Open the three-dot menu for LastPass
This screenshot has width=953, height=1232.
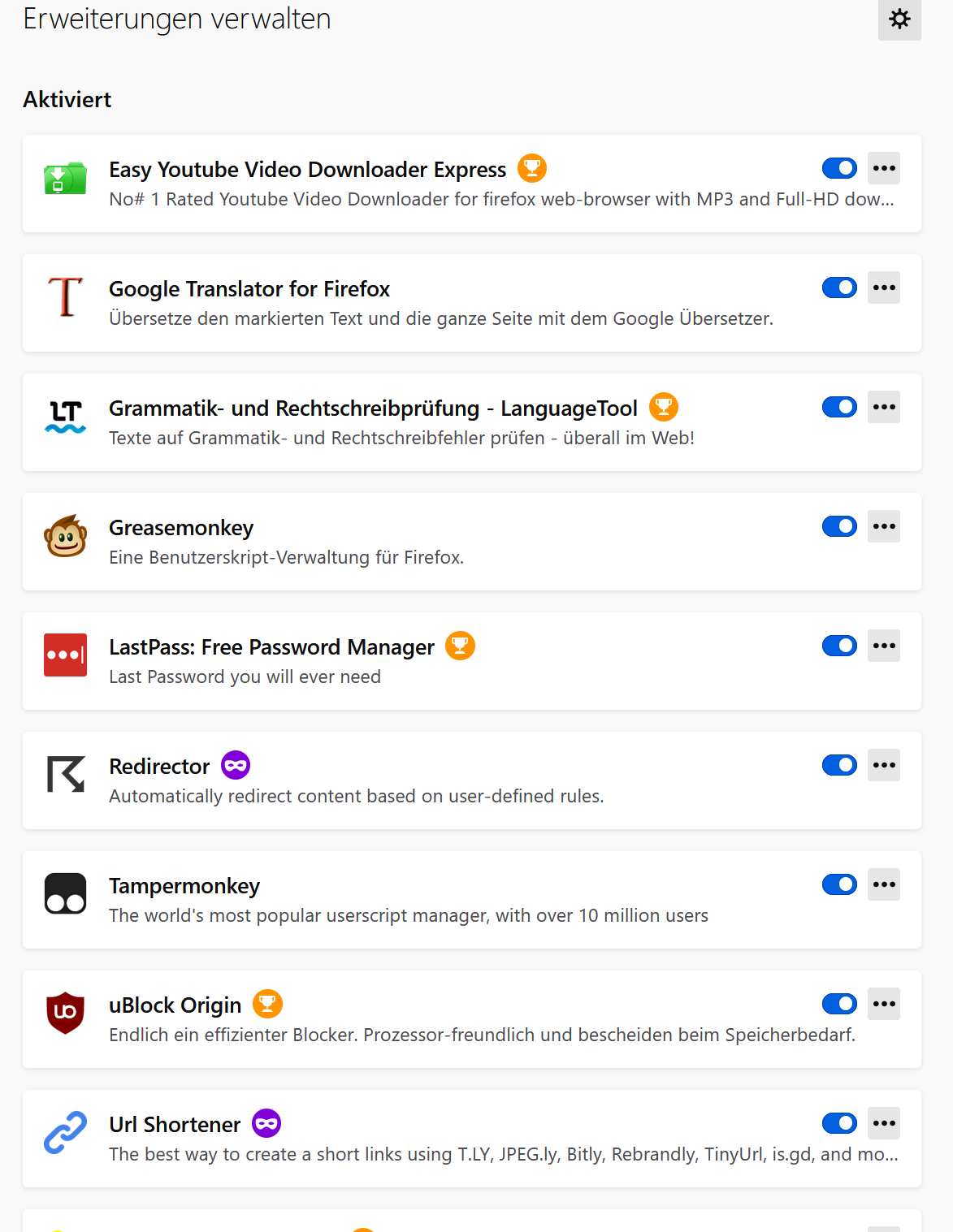(x=884, y=646)
